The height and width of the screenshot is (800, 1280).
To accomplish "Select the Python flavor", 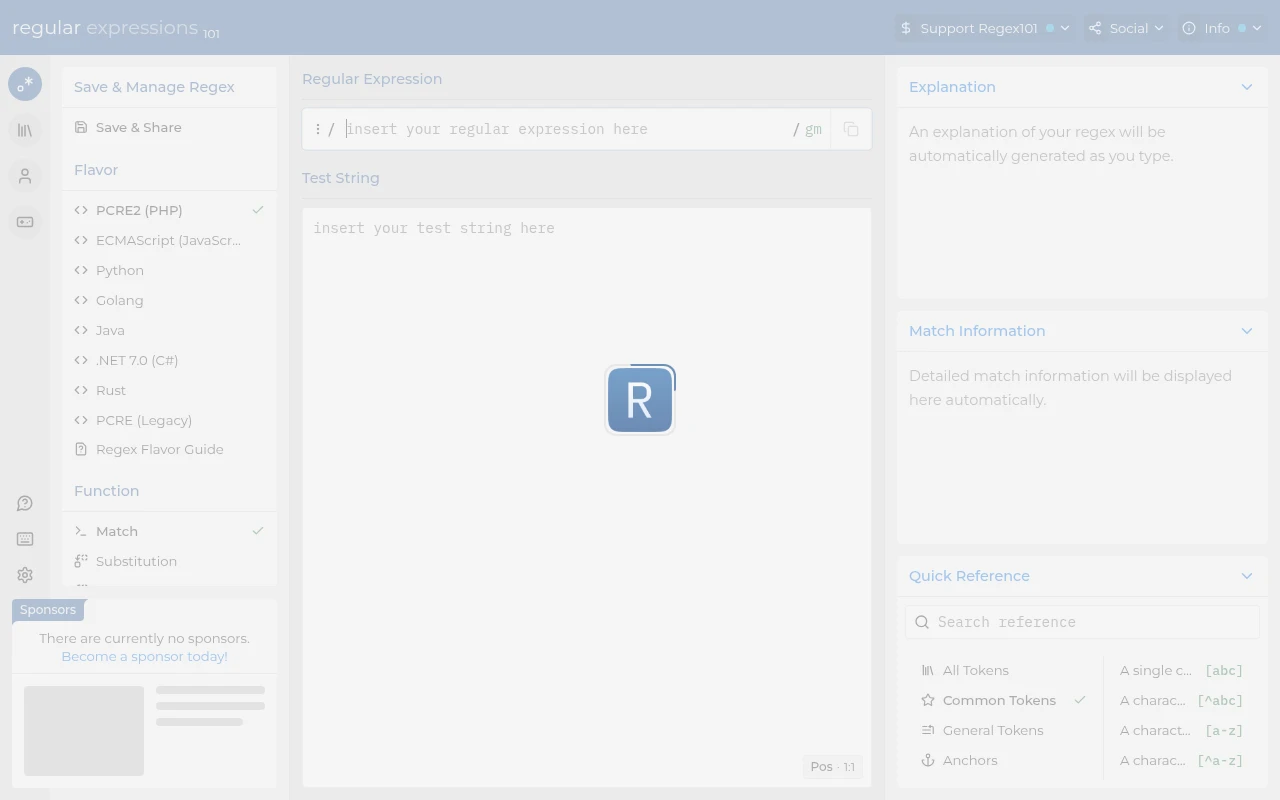I will (120, 270).
